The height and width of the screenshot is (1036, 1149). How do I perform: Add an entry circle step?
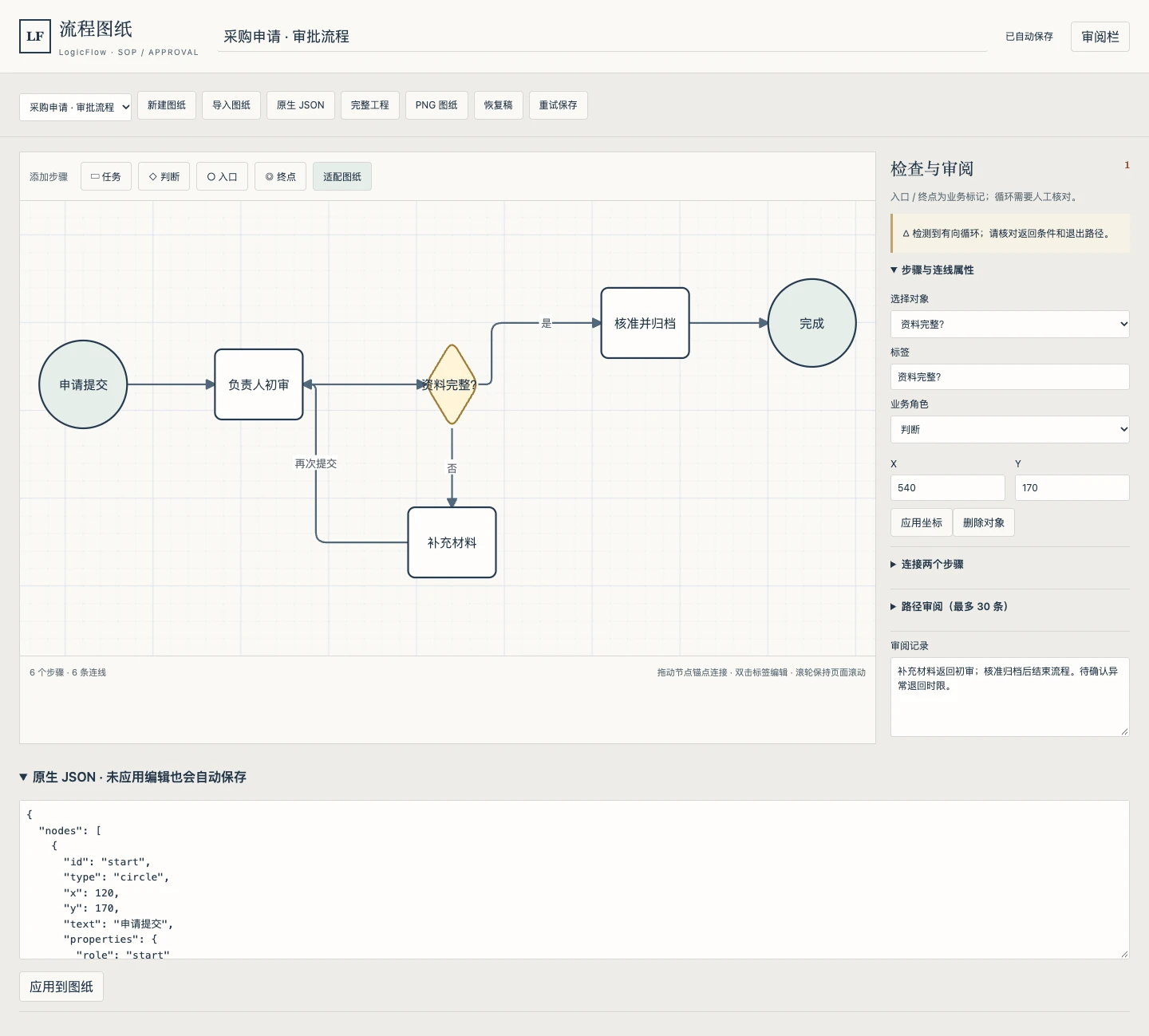click(223, 176)
